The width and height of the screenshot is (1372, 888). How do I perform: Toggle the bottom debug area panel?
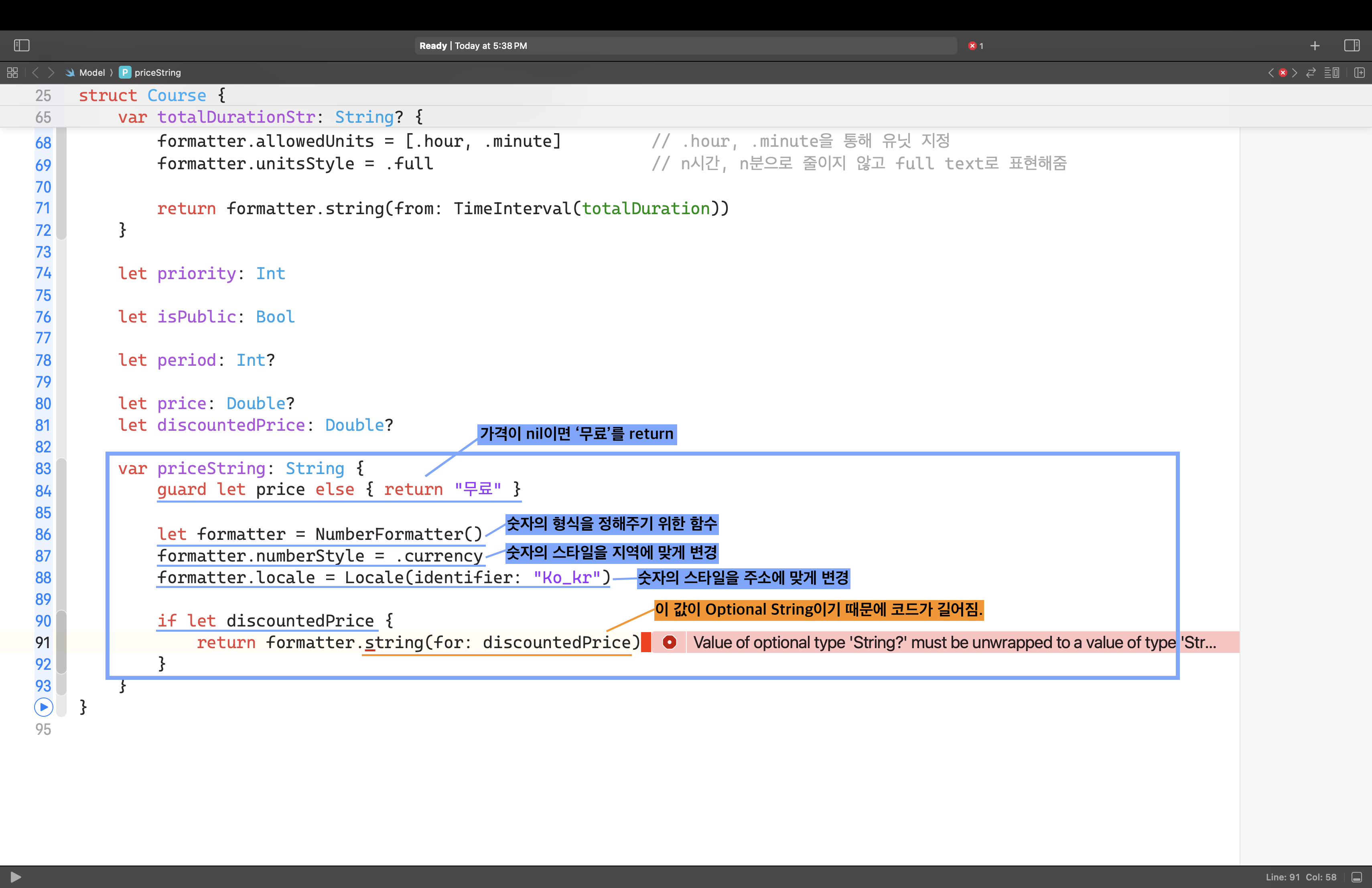[1356, 877]
